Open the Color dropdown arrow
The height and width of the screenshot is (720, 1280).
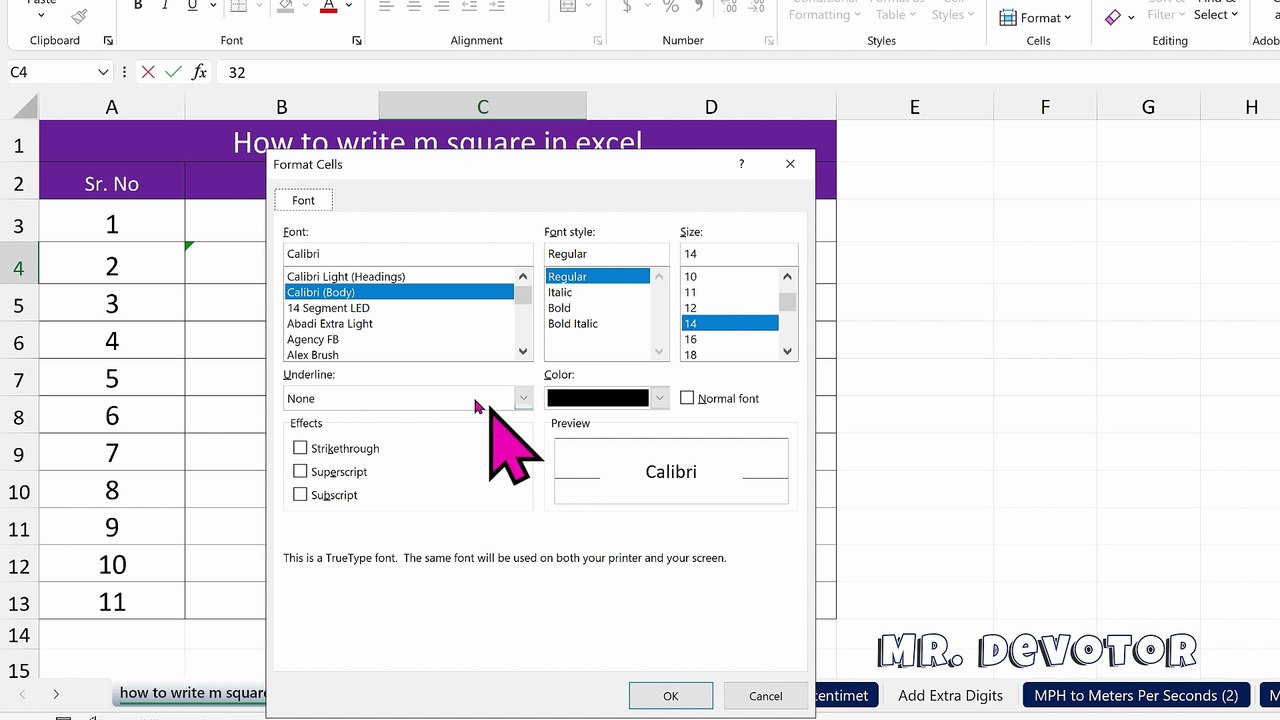tap(659, 398)
